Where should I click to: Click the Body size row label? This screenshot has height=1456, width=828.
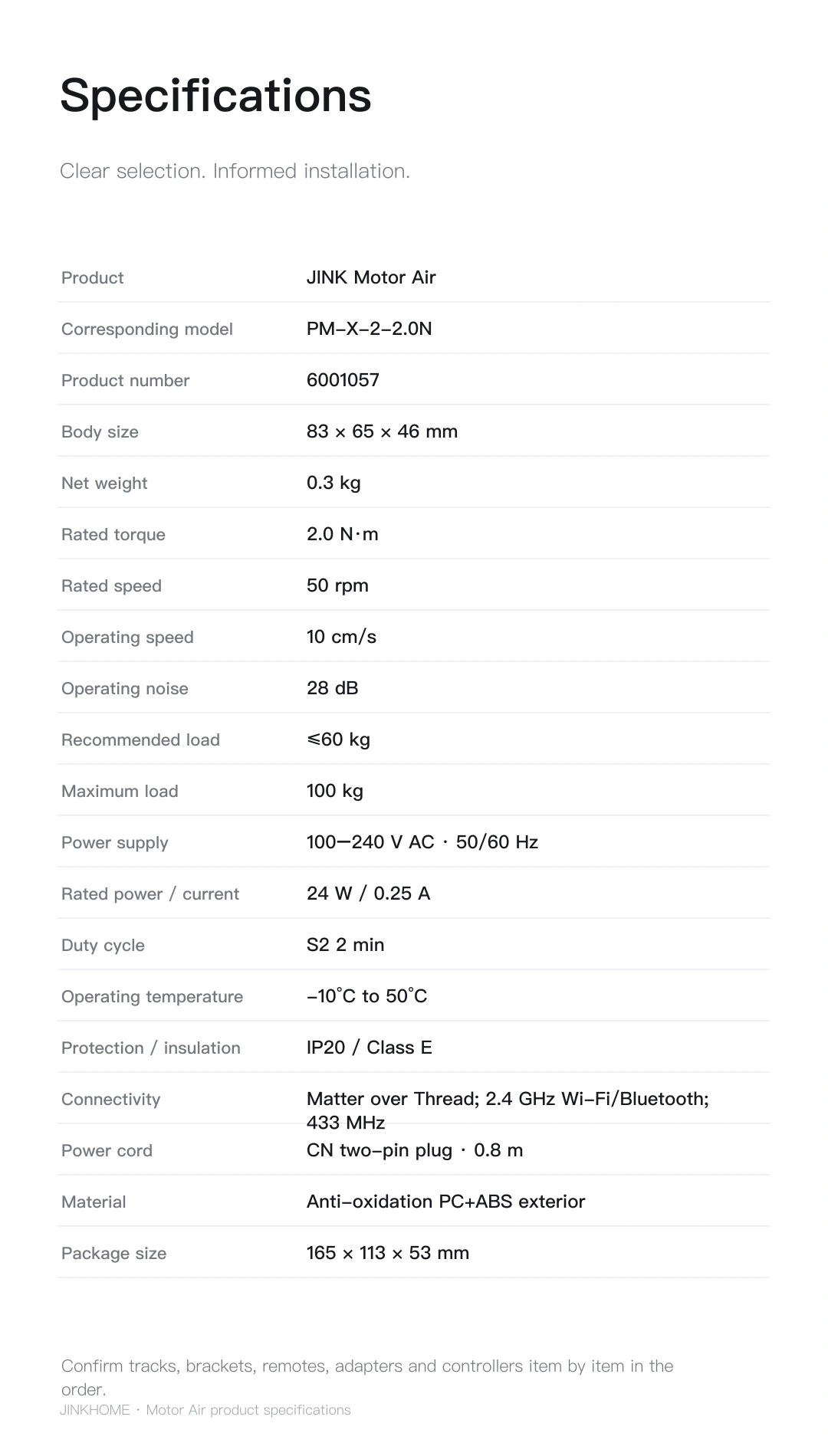100,432
